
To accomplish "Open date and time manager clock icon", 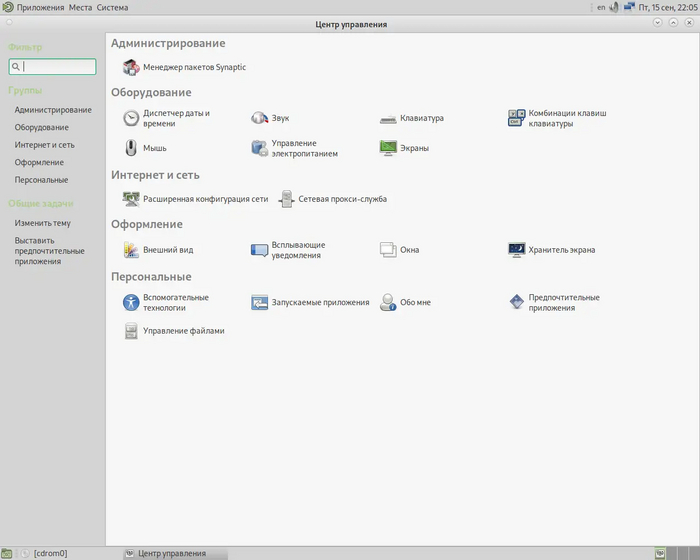I will pos(131,118).
